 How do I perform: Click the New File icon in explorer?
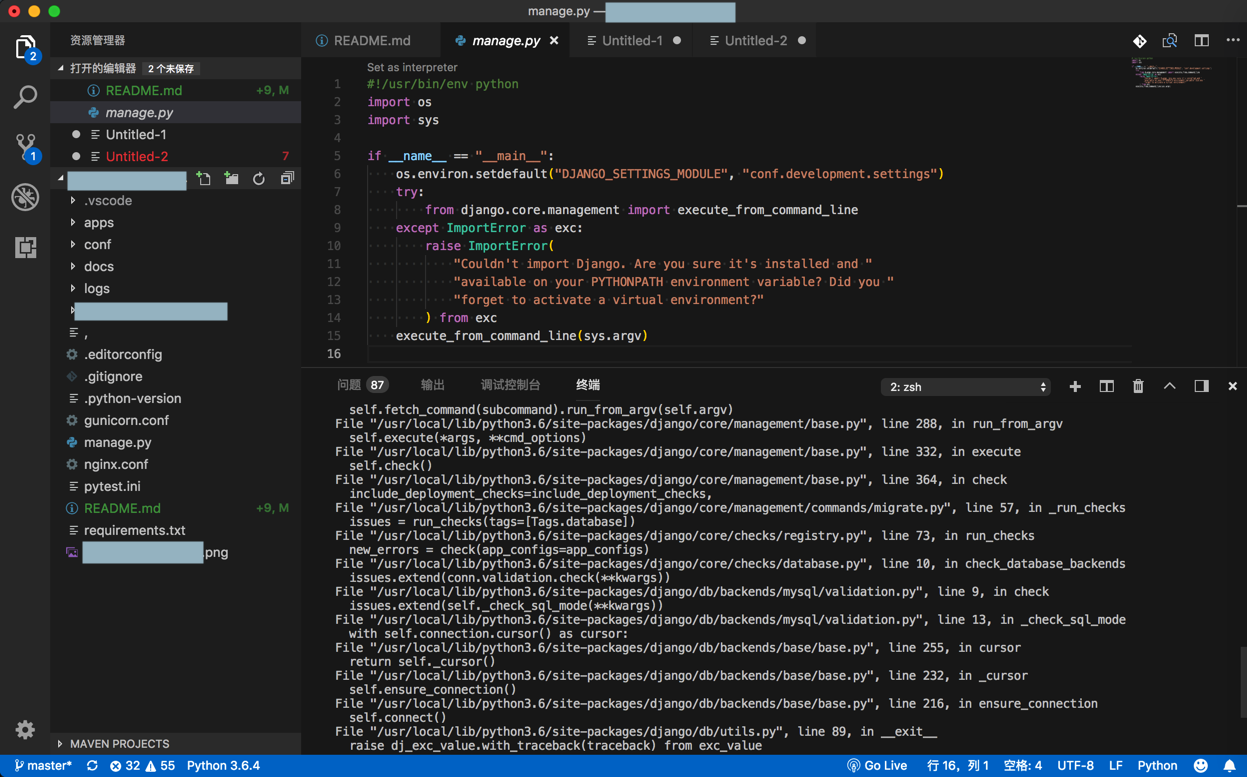(x=204, y=179)
